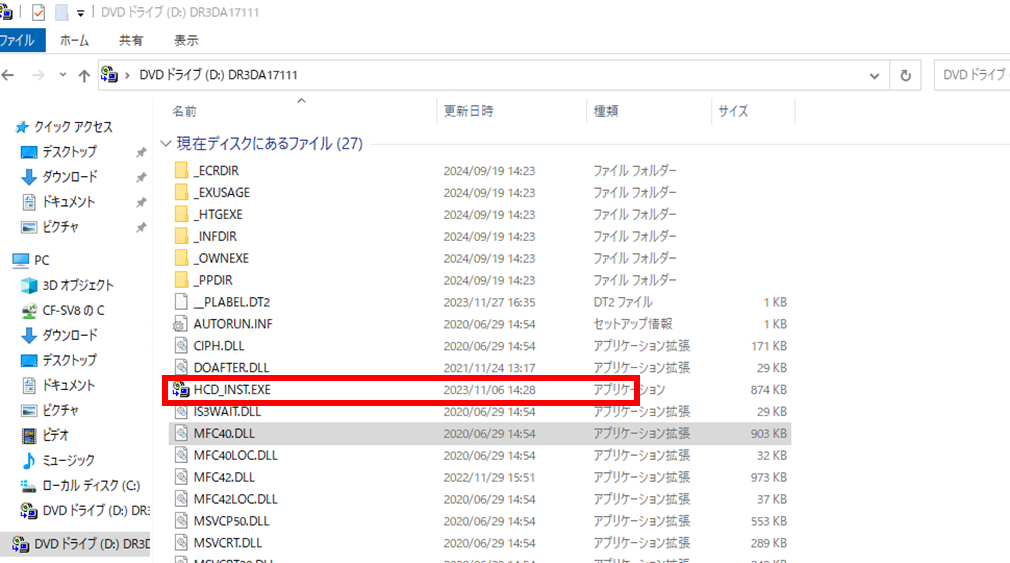
Task: Sort files by 更新日時 column header
Action: click(x=468, y=111)
